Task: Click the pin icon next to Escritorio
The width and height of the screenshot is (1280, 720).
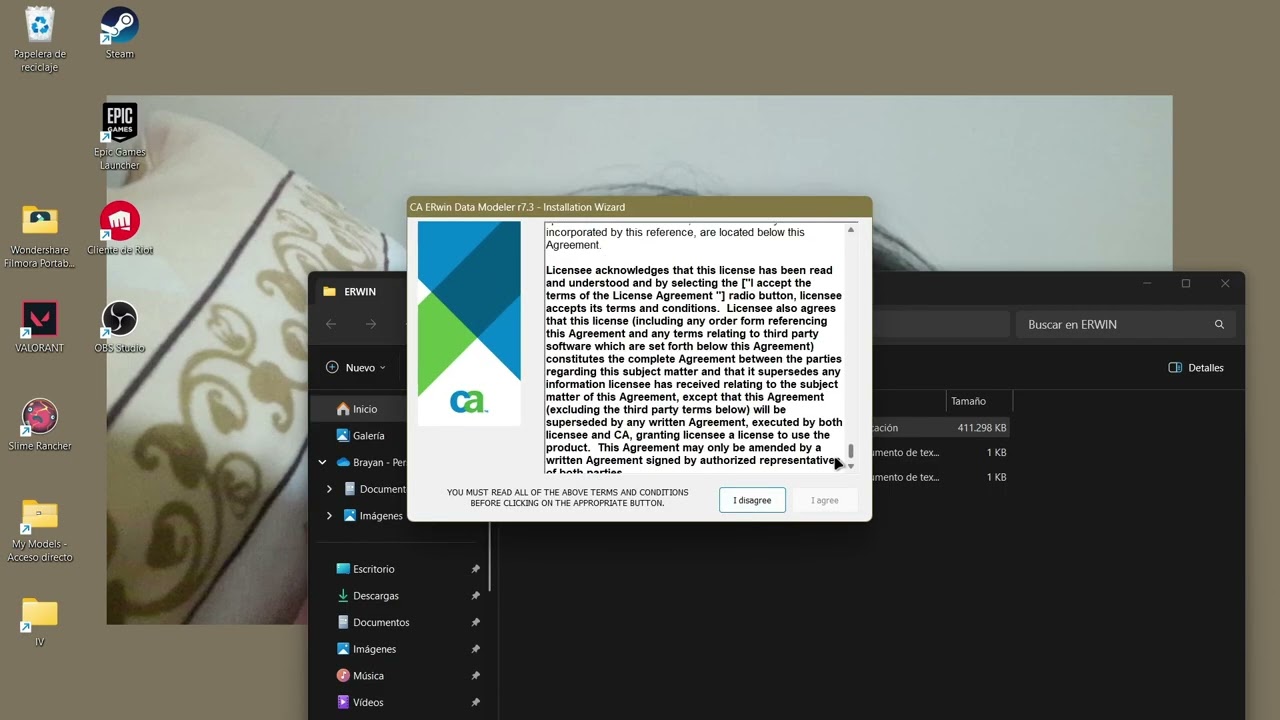Action: click(475, 569)
